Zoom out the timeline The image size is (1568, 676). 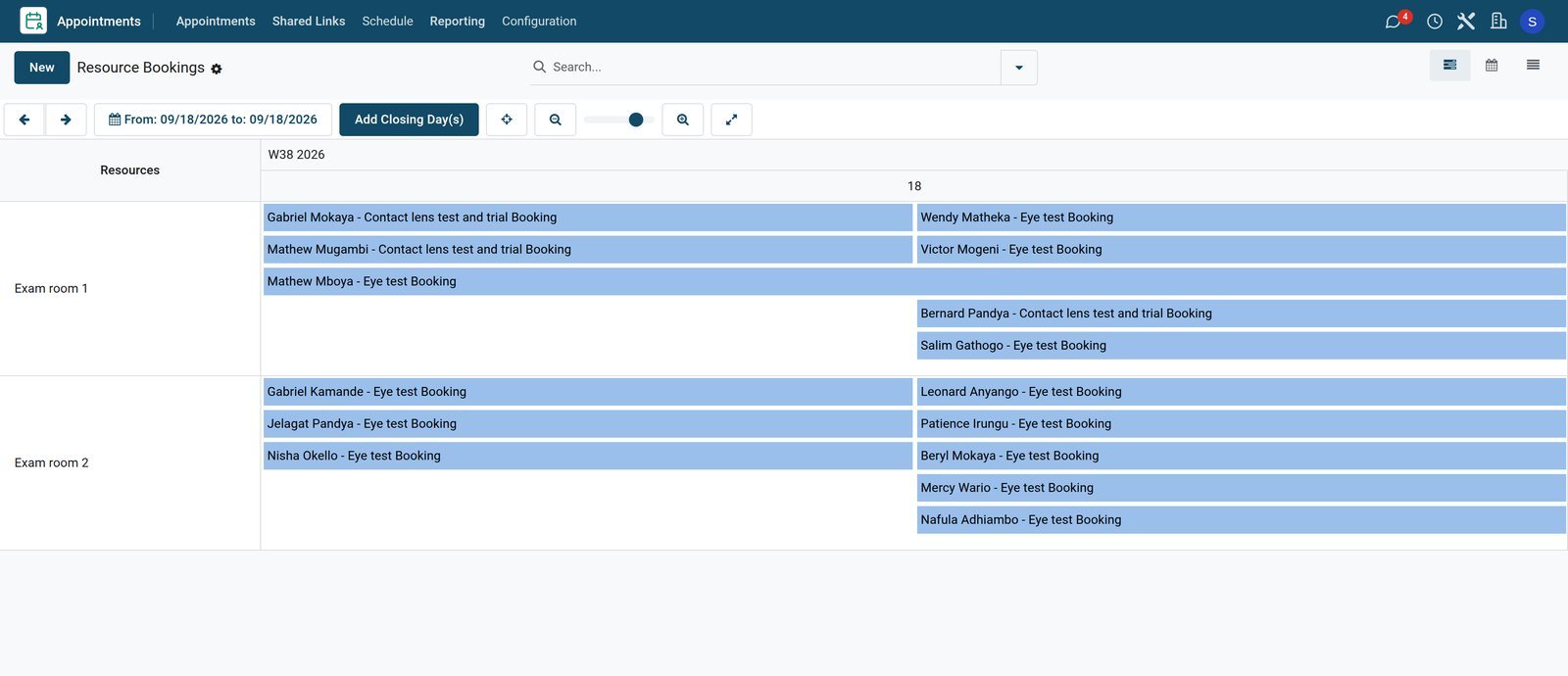(556, 120)
